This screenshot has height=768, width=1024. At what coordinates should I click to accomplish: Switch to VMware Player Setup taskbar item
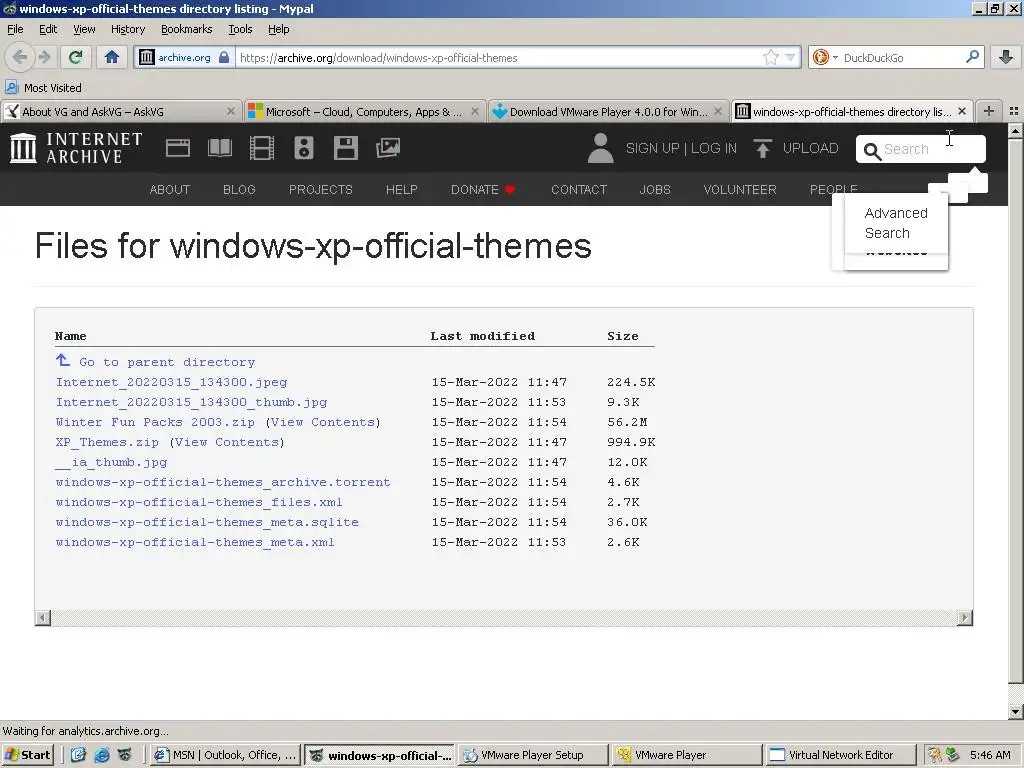pos(532,755)
